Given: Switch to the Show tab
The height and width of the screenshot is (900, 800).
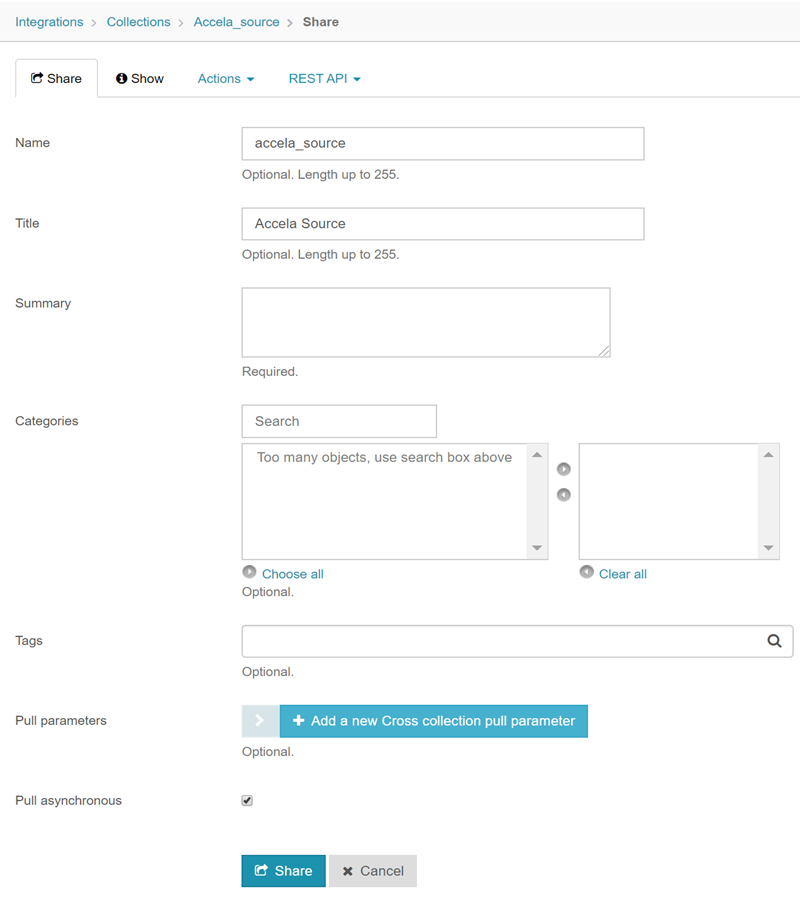Looking at the screenshot, I should (139, 79).
